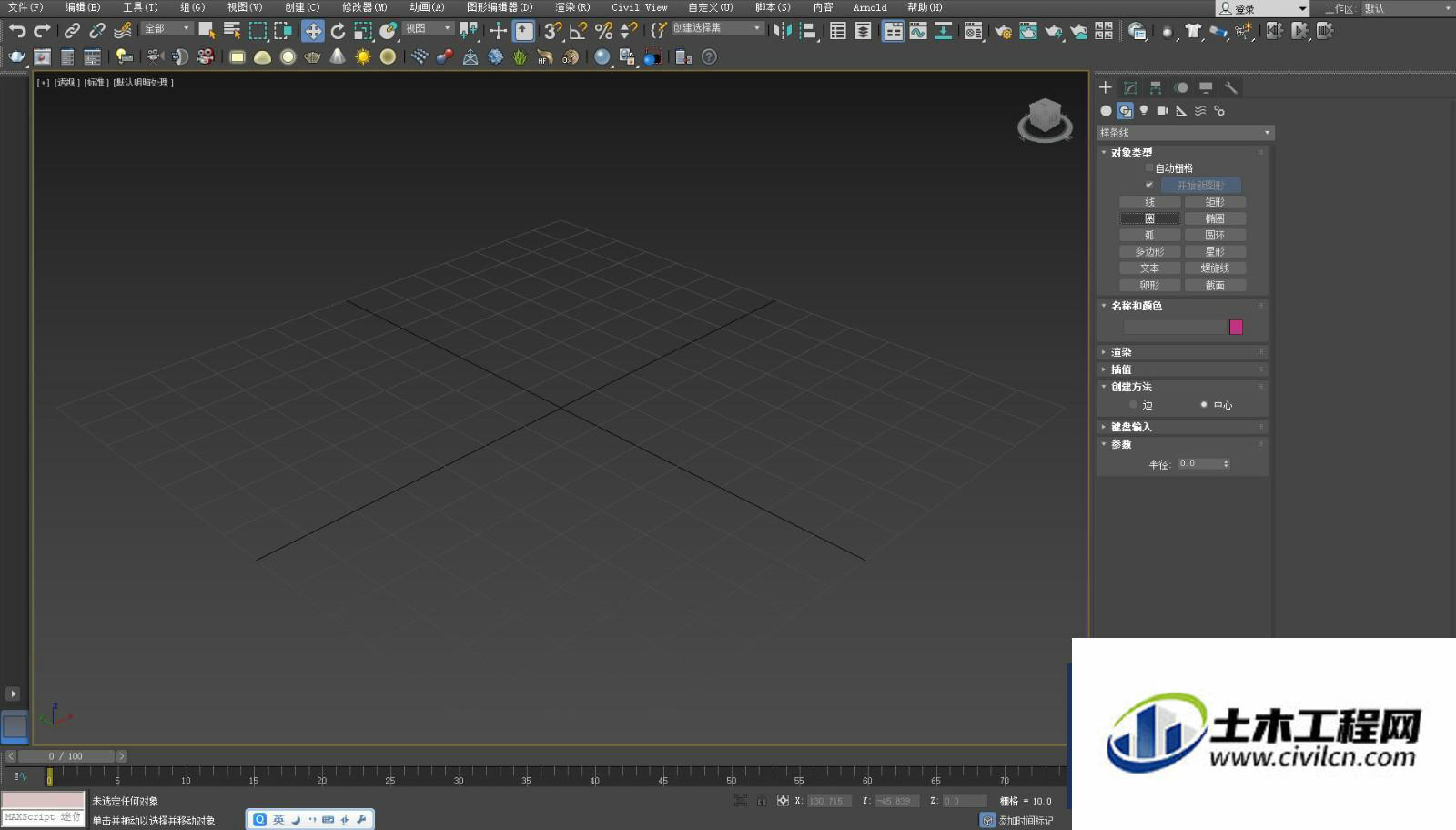The width and height of the screenshot is (1456, 830).
Task: Open Select by Name list icon
Action: click(x=232, y=31)
